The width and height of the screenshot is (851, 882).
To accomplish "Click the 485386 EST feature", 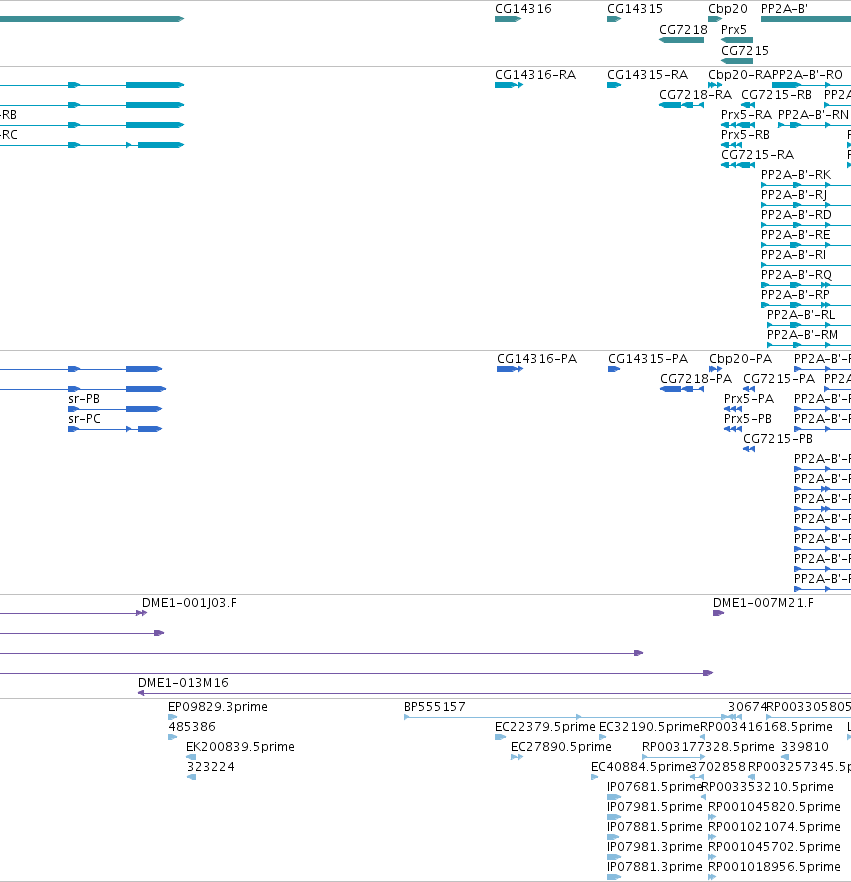I will 173,737.
